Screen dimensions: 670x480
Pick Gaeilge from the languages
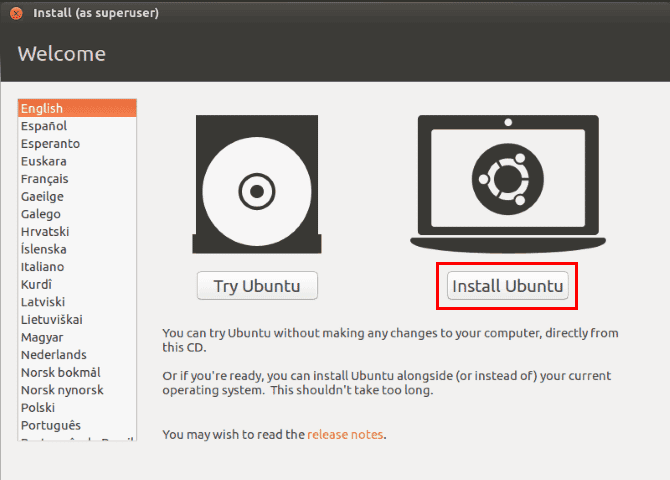tap(77, 196)
